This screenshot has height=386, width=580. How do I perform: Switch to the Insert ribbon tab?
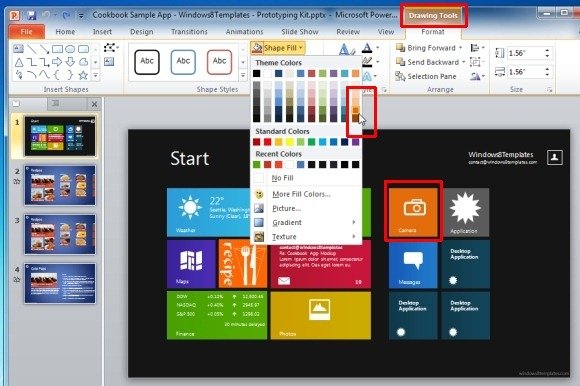(102, 32)
